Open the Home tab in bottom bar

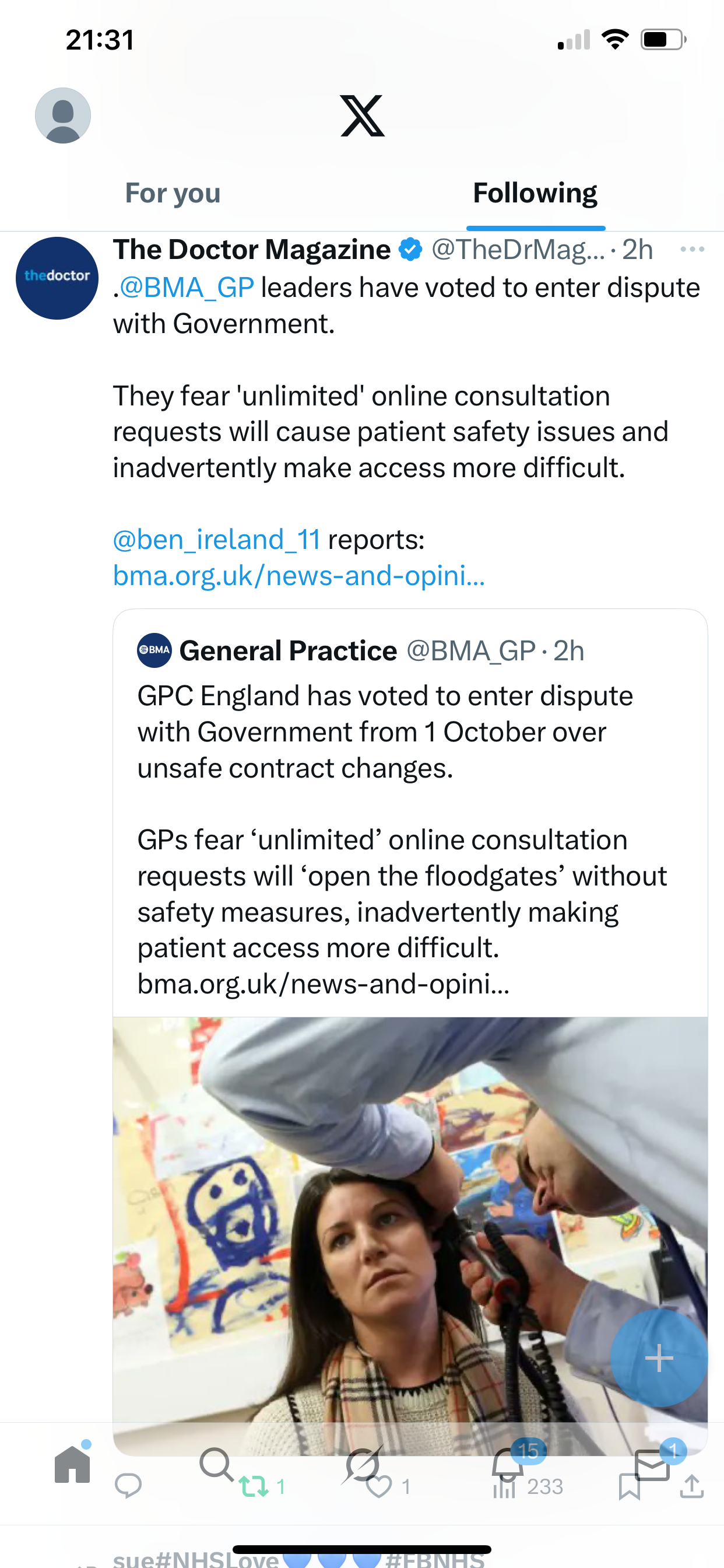[x=72, y=1465]
